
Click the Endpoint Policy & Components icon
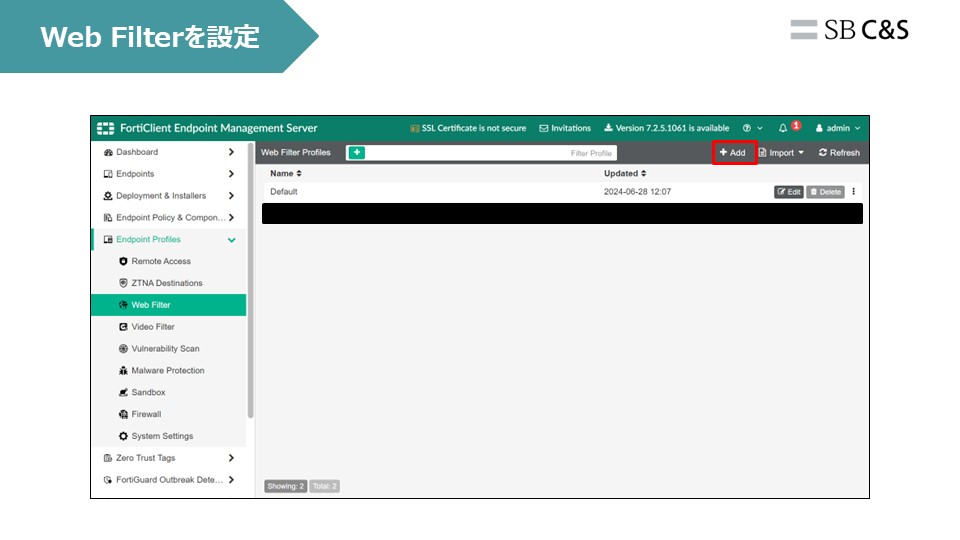[108, 217]
